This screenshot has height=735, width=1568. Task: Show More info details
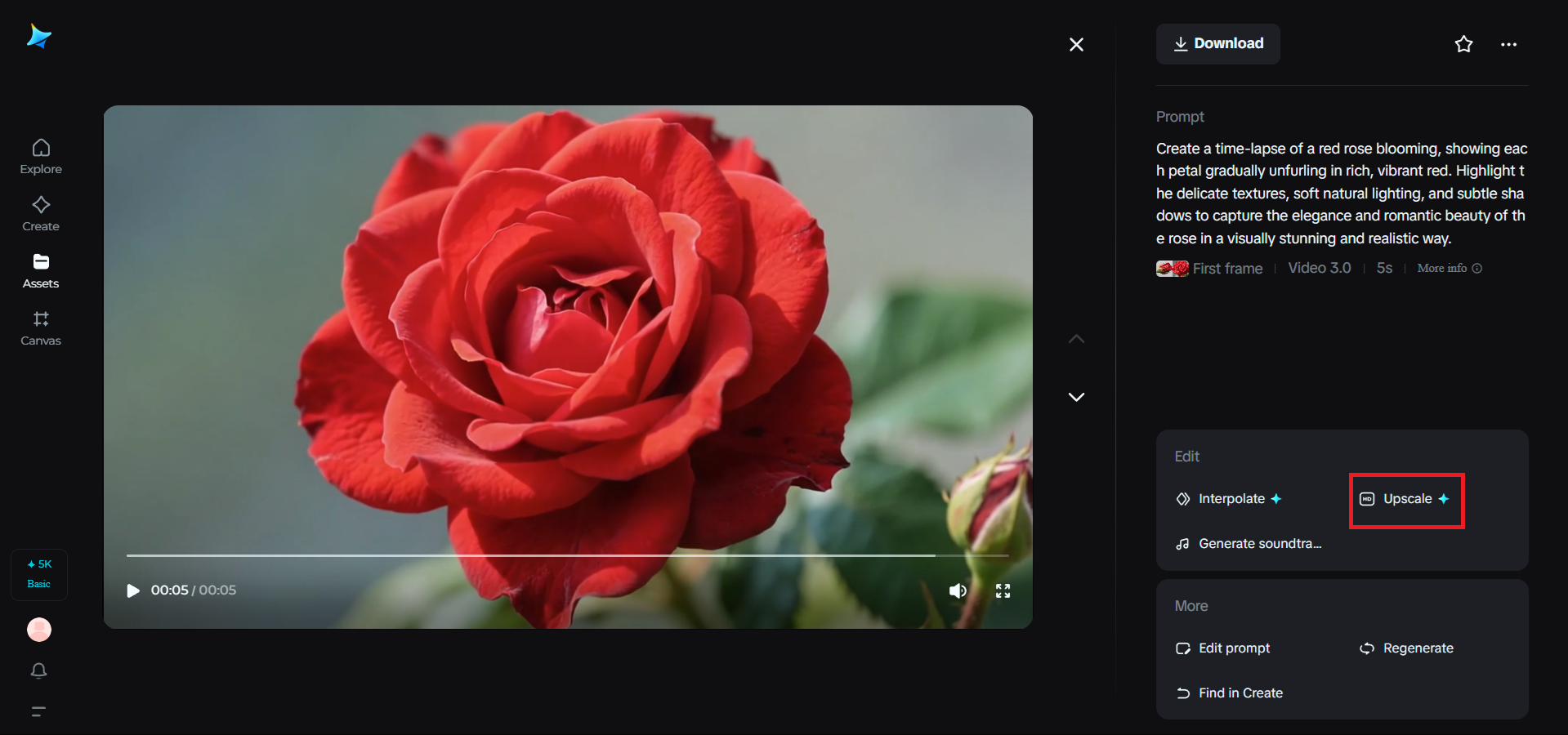coord(1450,269)
